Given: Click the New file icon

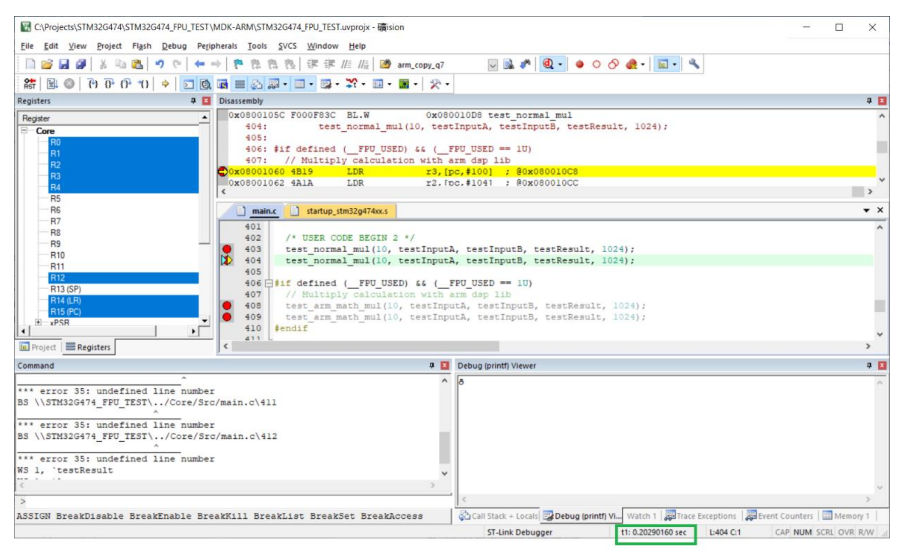Looking at the screenshot, I should pos(30,64).
